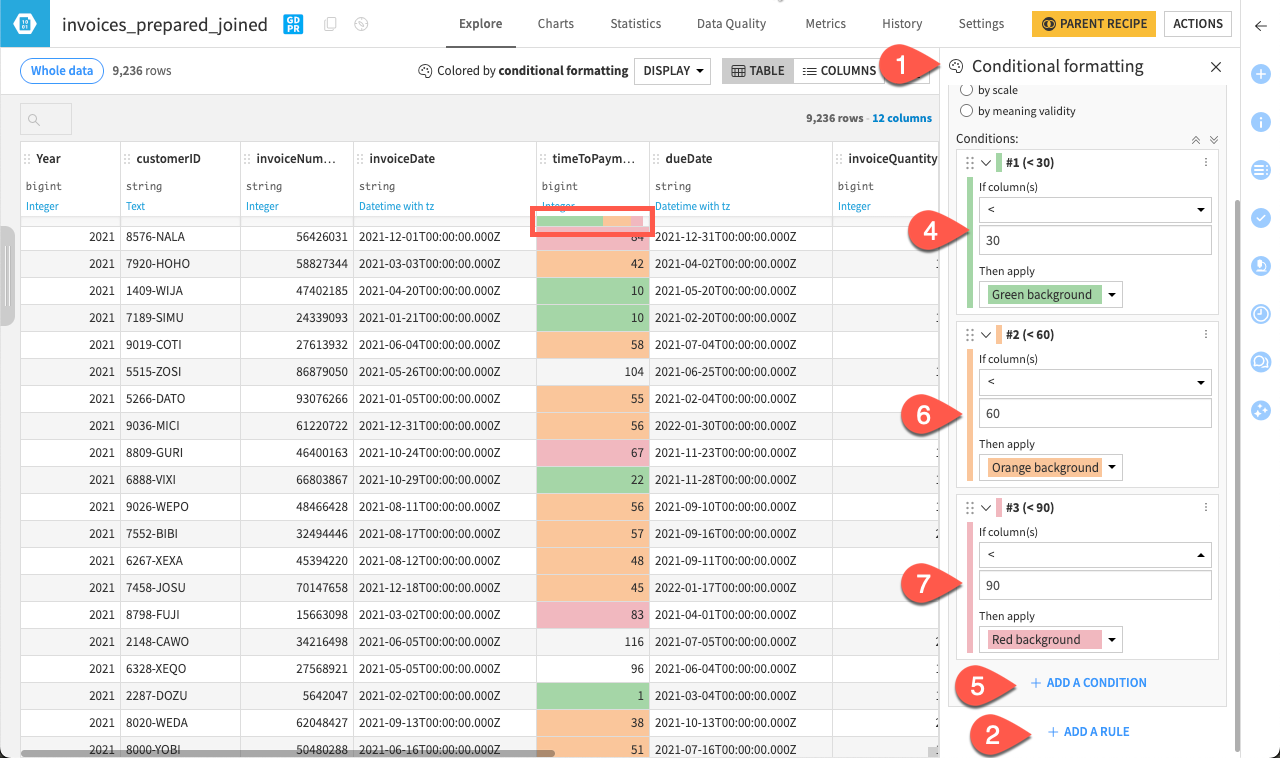Open the DISPLAY dropdown
The width and height of the screenshot is (1280, 758).
point(672,71)
